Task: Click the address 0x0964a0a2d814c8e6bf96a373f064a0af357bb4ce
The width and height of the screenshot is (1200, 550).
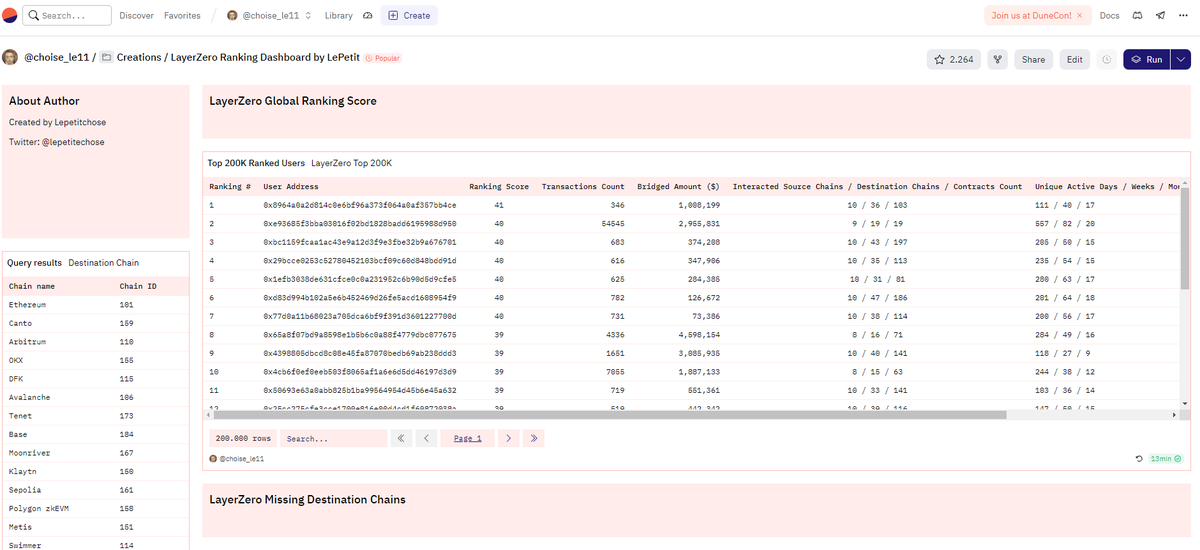Action: coord(360,204)
